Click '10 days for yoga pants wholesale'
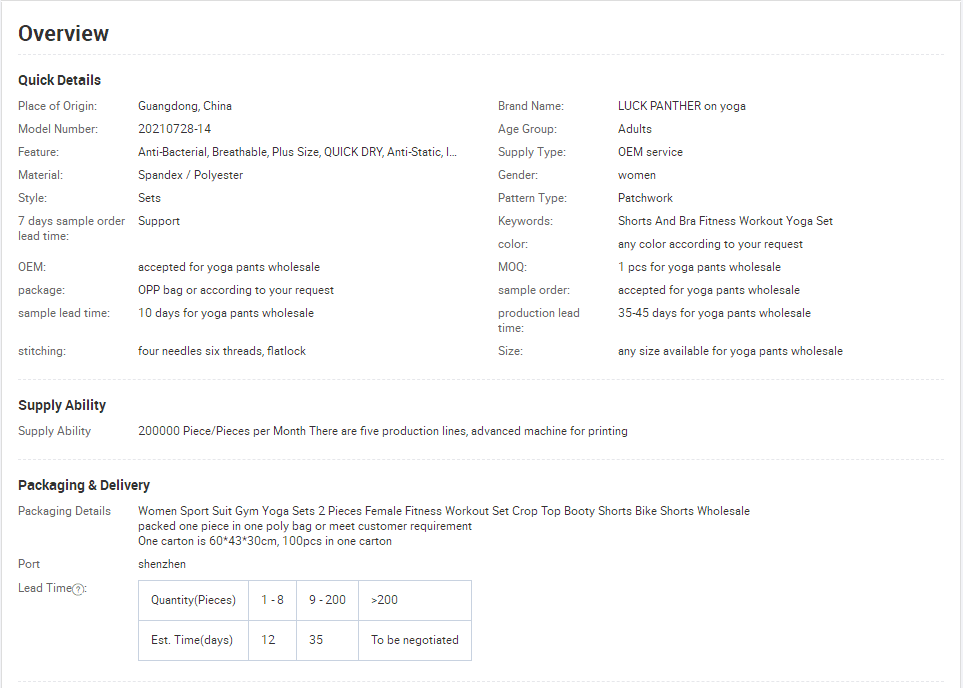 [x=226, y=313]
